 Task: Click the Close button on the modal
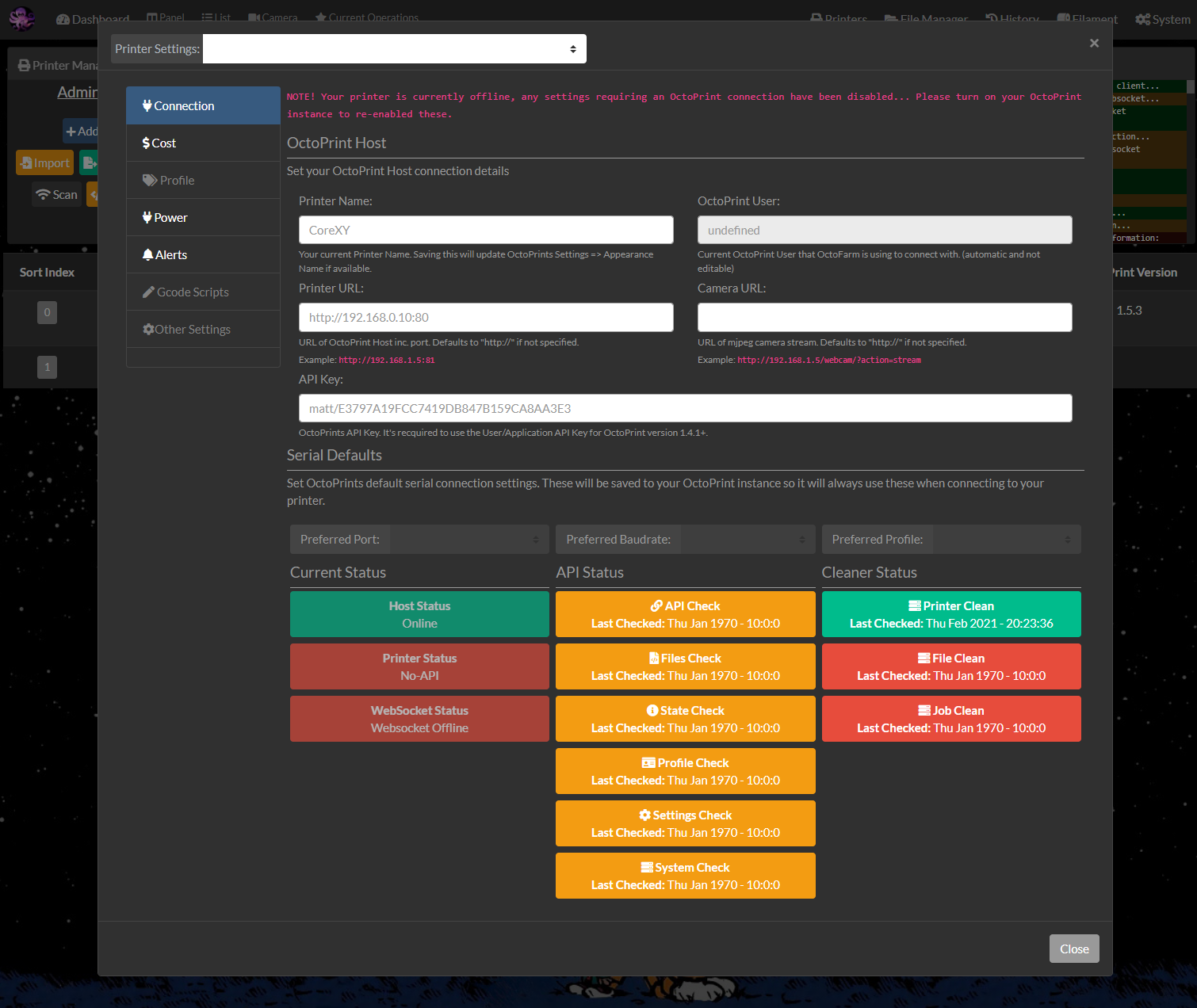(1074, 948)
